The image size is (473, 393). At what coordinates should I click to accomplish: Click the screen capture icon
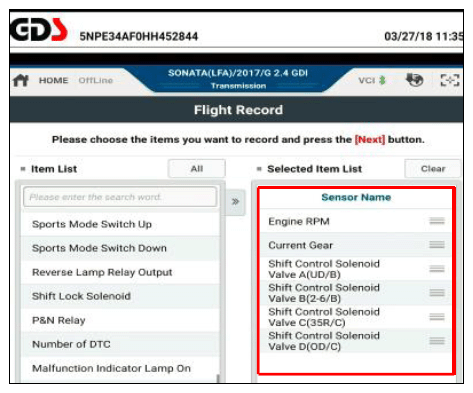coord(450,80)
